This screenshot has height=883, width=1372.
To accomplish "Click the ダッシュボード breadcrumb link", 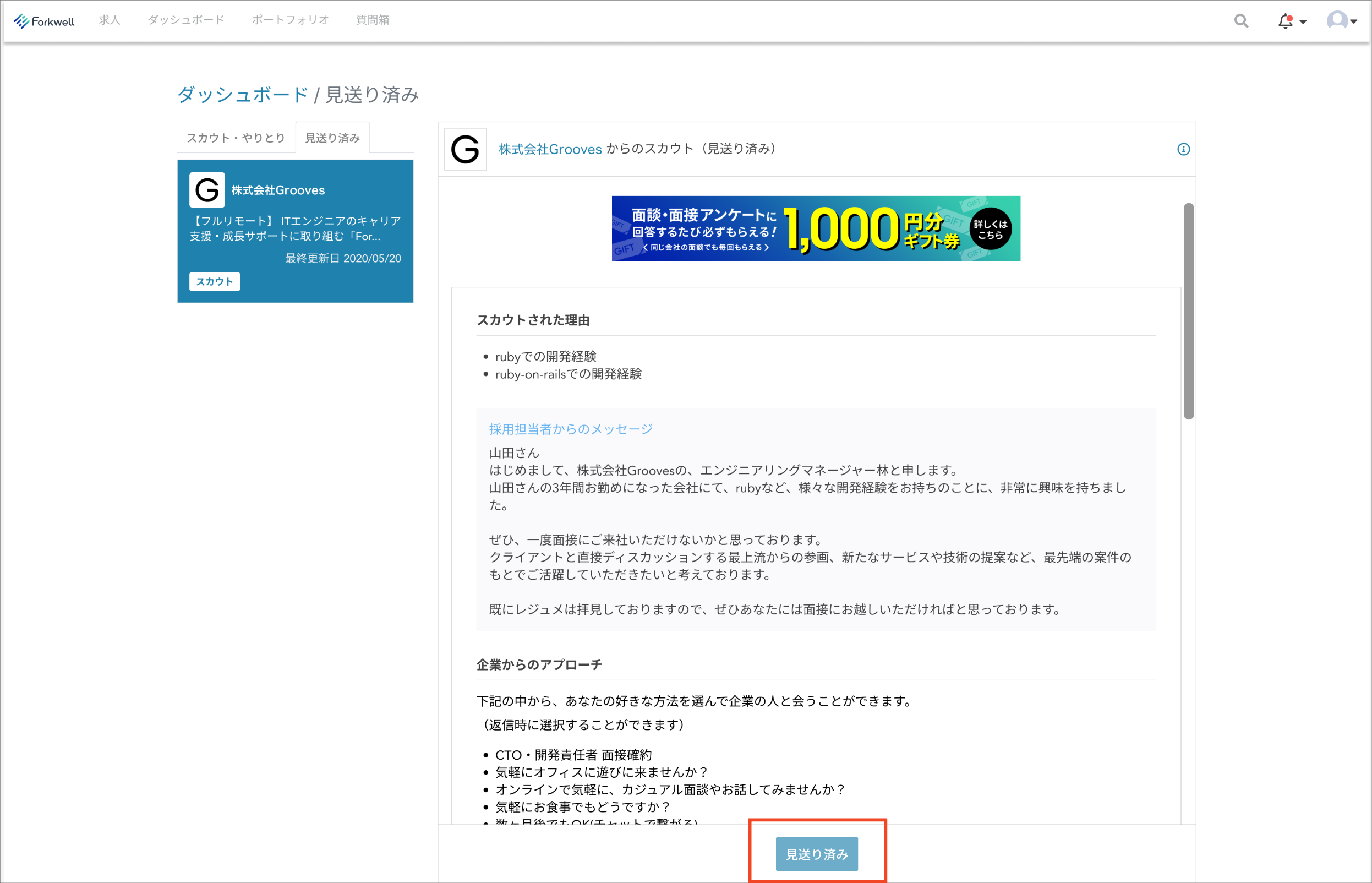I will pos(243,95).
